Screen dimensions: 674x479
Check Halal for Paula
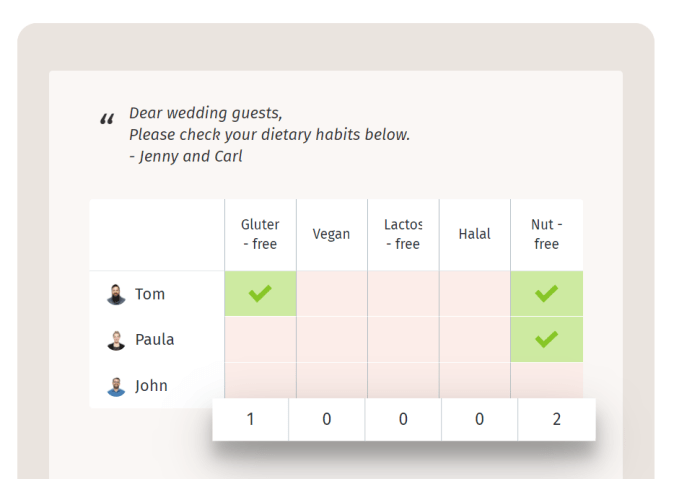[x=475, y=340]
